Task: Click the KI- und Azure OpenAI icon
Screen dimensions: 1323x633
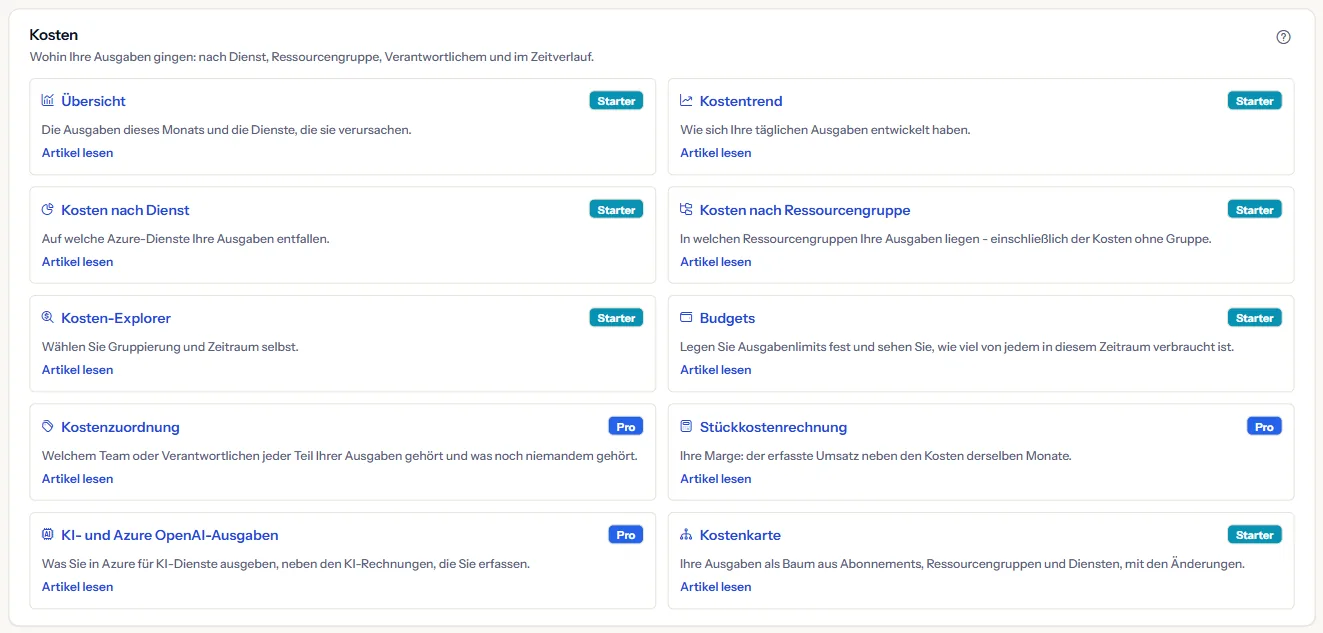Action: tap(48, 535)
